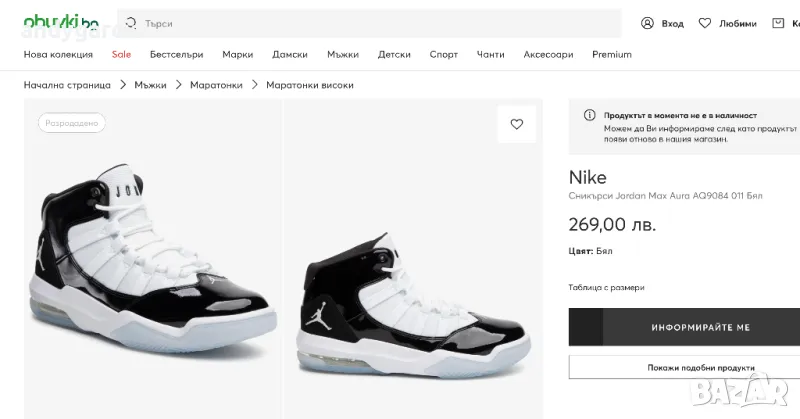The height and width of the screenshot is (419, 800).
Task: Click the user account icon next to Вход
Action: (x=648, y=23)
